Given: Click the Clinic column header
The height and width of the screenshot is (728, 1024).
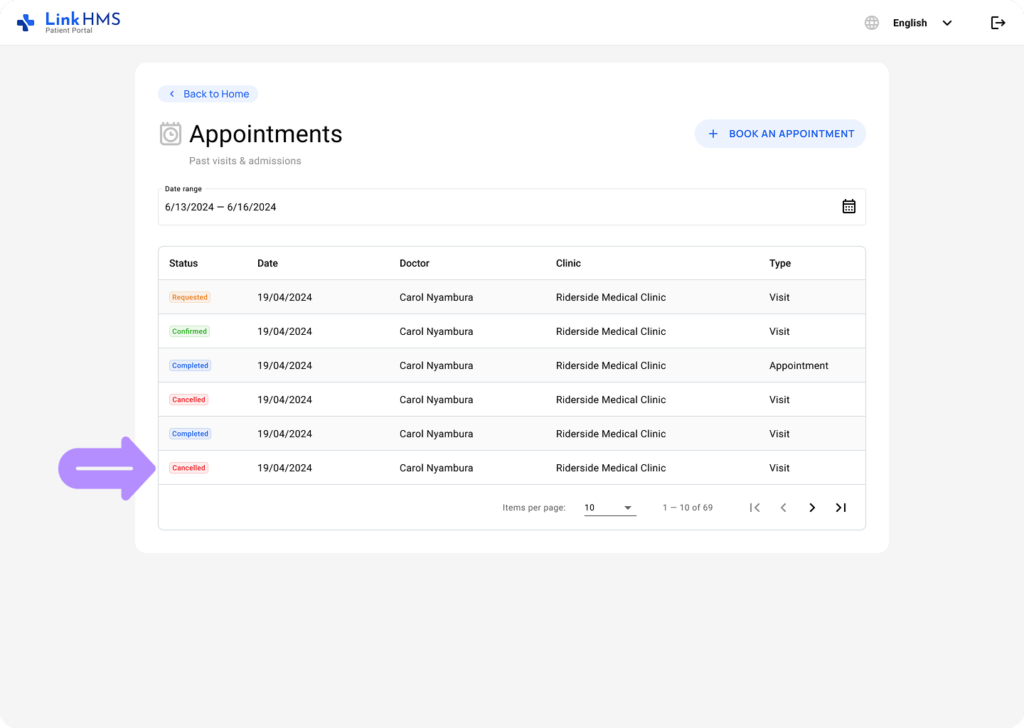Looking at the screenshot, I should 568,263.
